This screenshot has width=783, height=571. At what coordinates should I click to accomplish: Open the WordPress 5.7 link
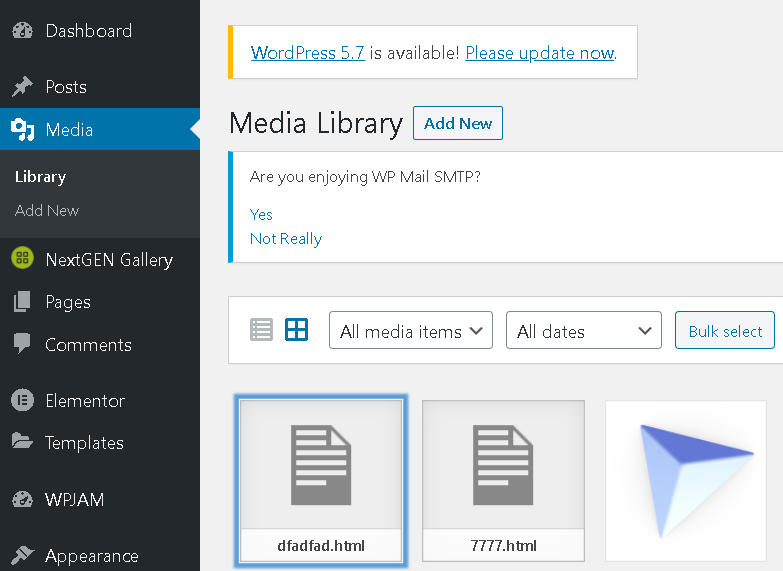tap(308, 53)
